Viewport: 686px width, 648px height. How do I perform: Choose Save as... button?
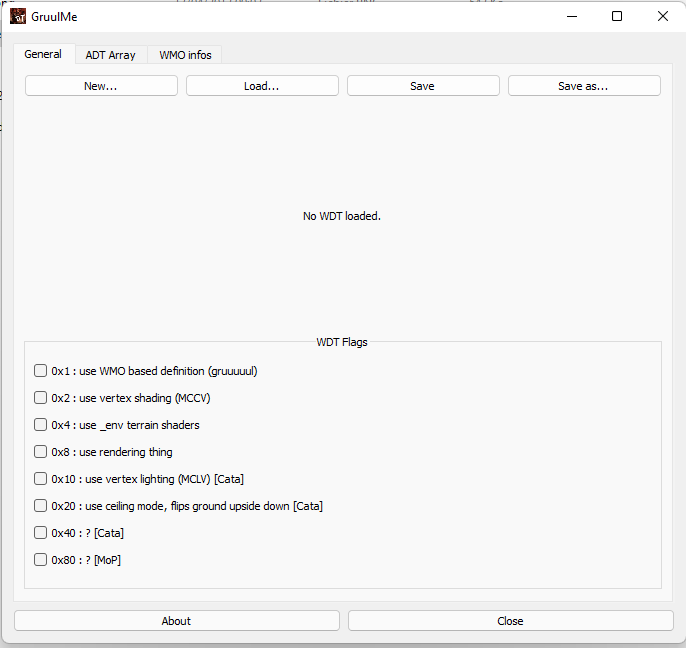coord(584,86)
